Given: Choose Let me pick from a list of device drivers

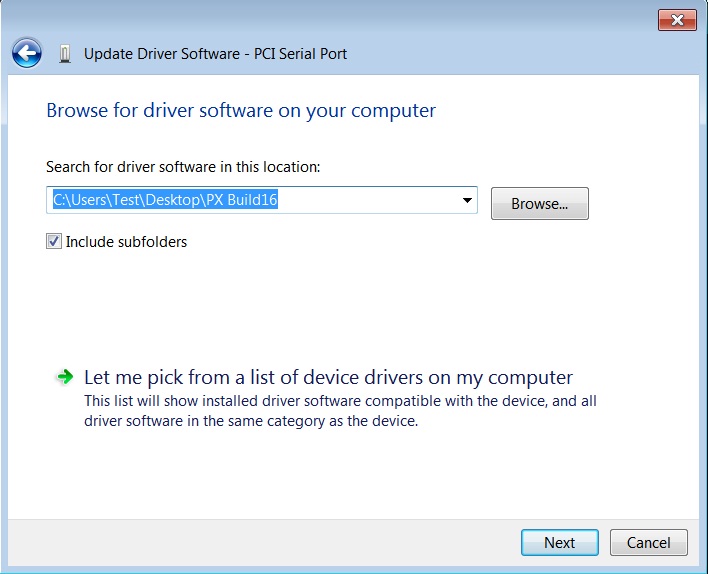Looking at the screenshot, I should [328, 378].
